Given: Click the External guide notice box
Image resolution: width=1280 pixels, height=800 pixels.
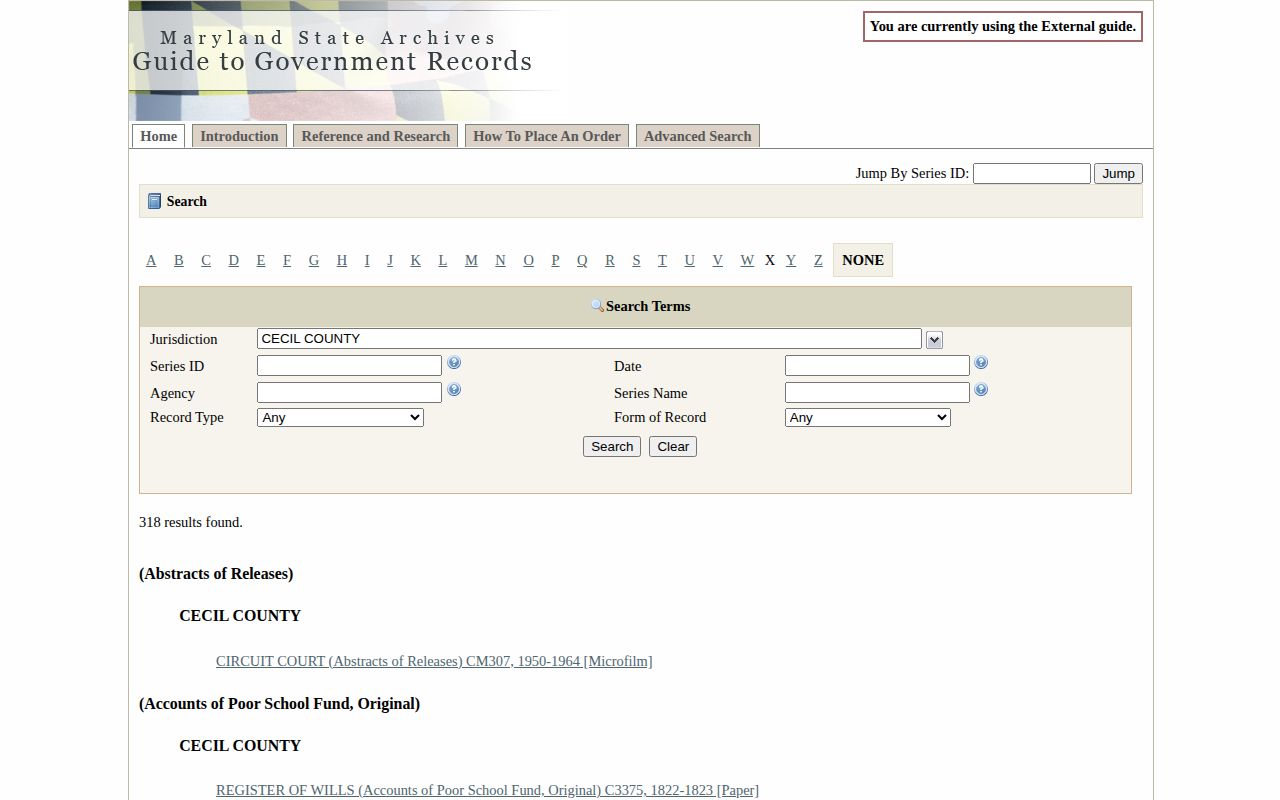Looking at the screenshot, I should 1003,27.
